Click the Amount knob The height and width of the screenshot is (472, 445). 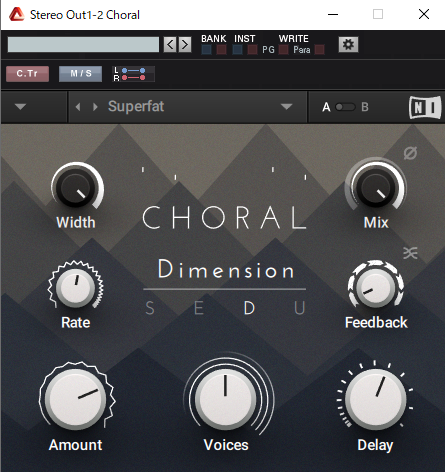[76, 399]
